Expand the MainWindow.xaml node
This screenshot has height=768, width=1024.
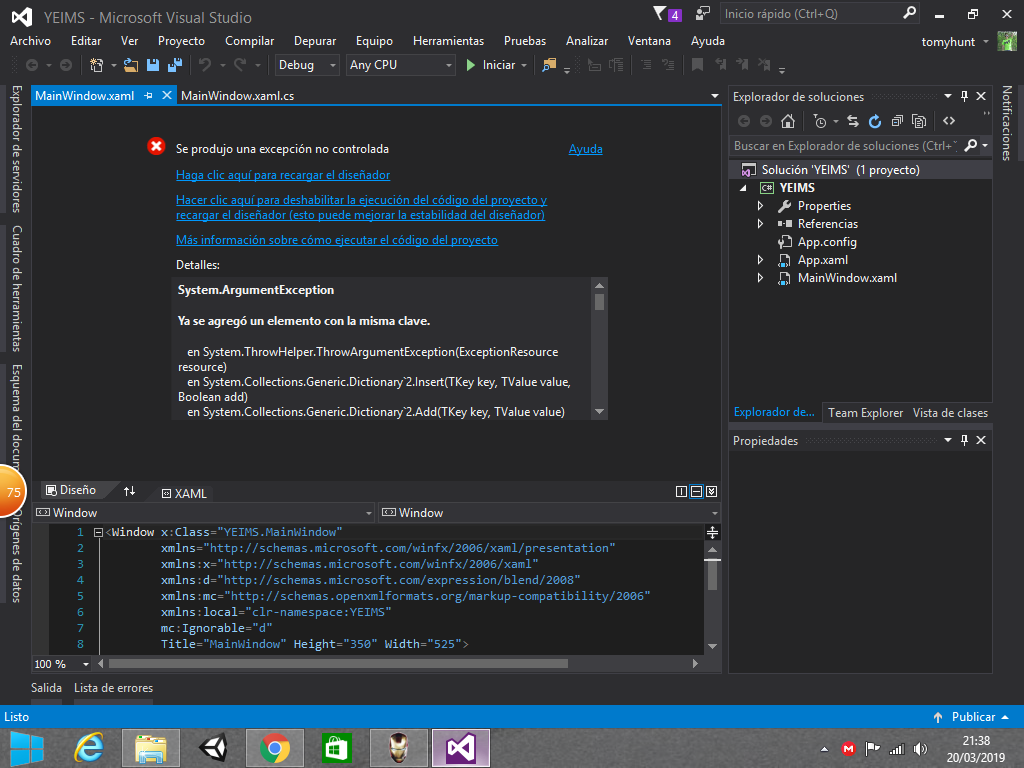pyautogui.click(x=760, y=278)
